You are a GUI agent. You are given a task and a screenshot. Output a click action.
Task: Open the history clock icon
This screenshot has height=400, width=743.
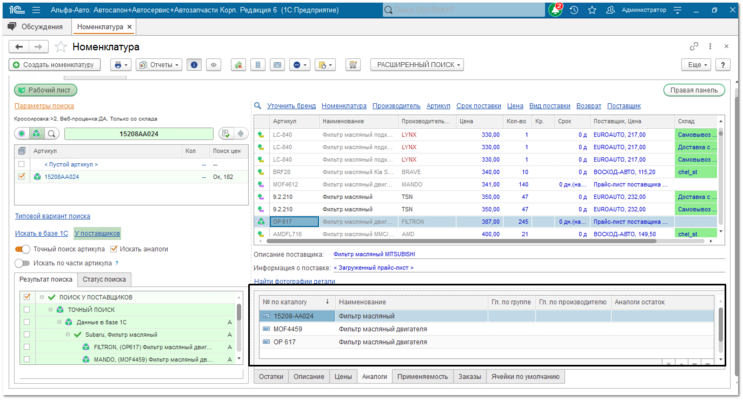[x=574, y=10]
